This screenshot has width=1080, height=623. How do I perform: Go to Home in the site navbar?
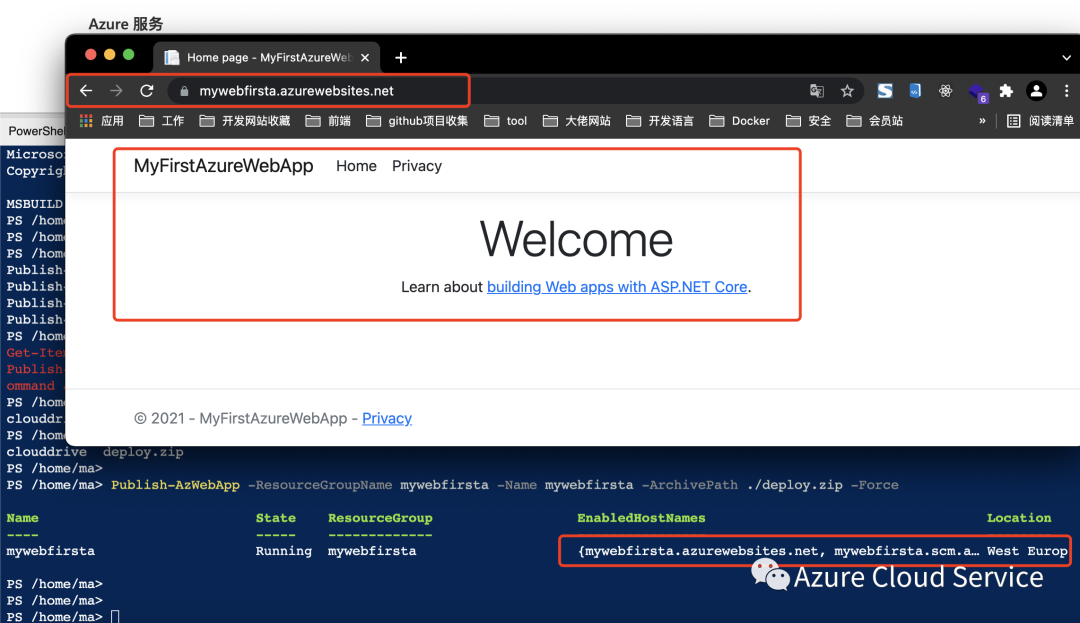(356, 166)
